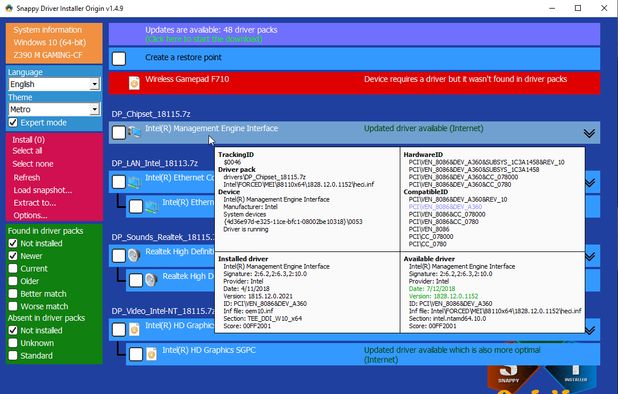Click the nested Intel Ethernet child row icon
This screenshot has height=394, width=618.
(x=152, y=206)
